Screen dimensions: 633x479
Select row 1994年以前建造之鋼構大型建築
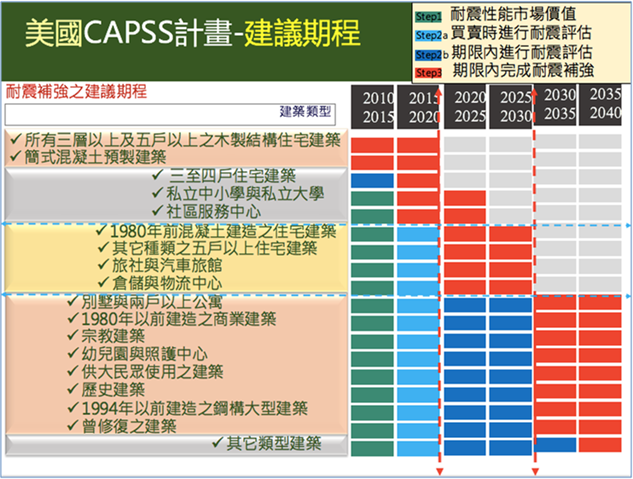coord(188,408)
